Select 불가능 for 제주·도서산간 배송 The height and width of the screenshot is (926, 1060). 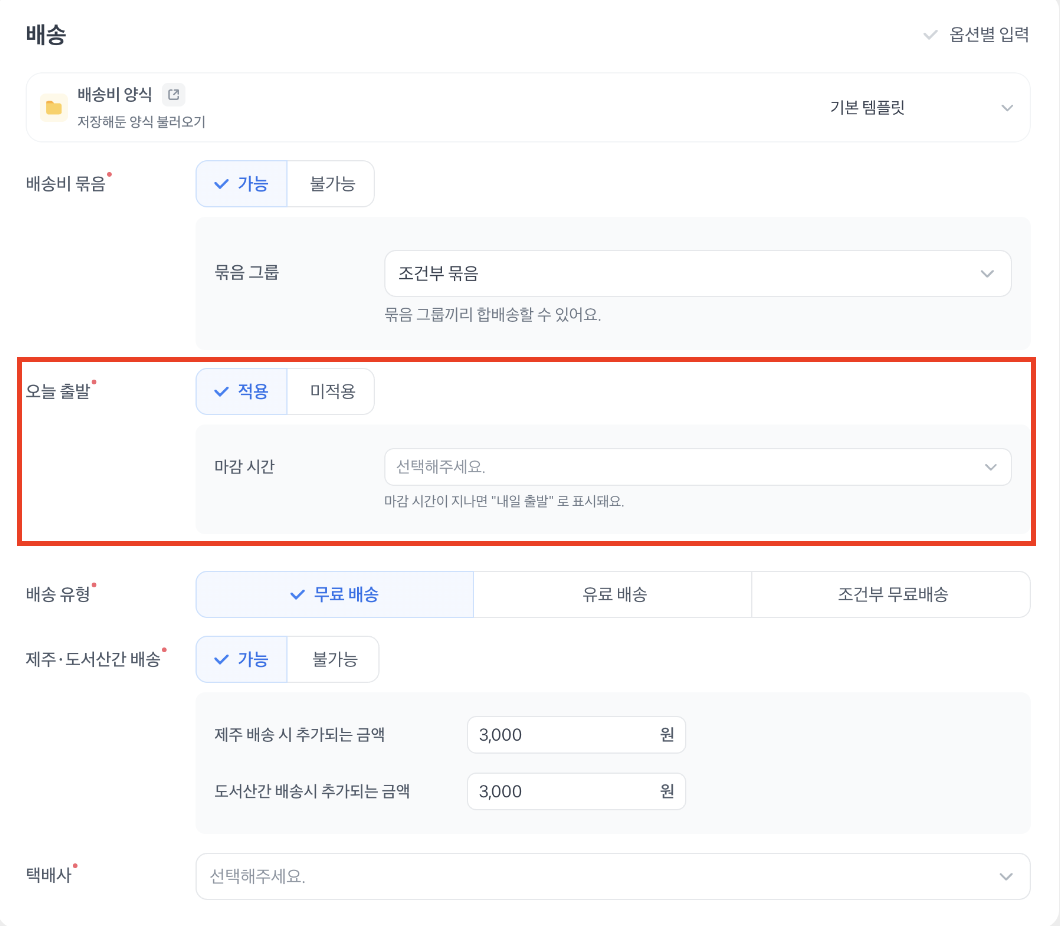(x=333, y=659)
